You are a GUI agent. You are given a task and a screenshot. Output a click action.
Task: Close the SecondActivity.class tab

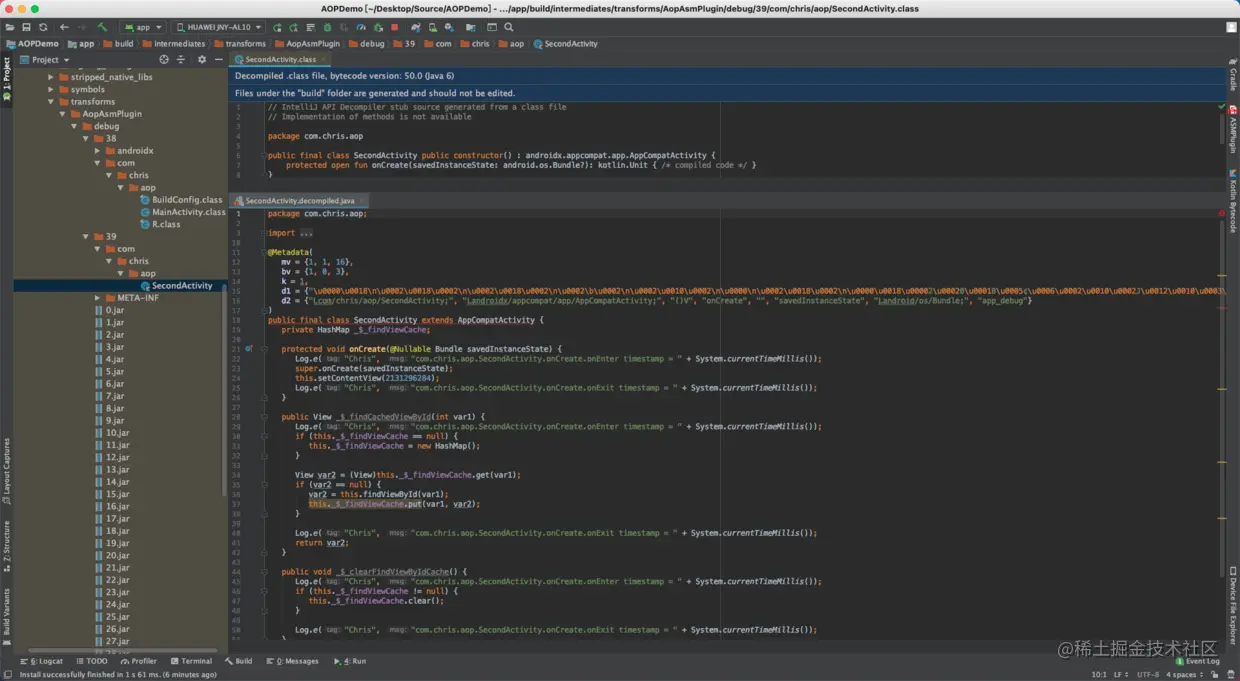click(x=323, y=59)
